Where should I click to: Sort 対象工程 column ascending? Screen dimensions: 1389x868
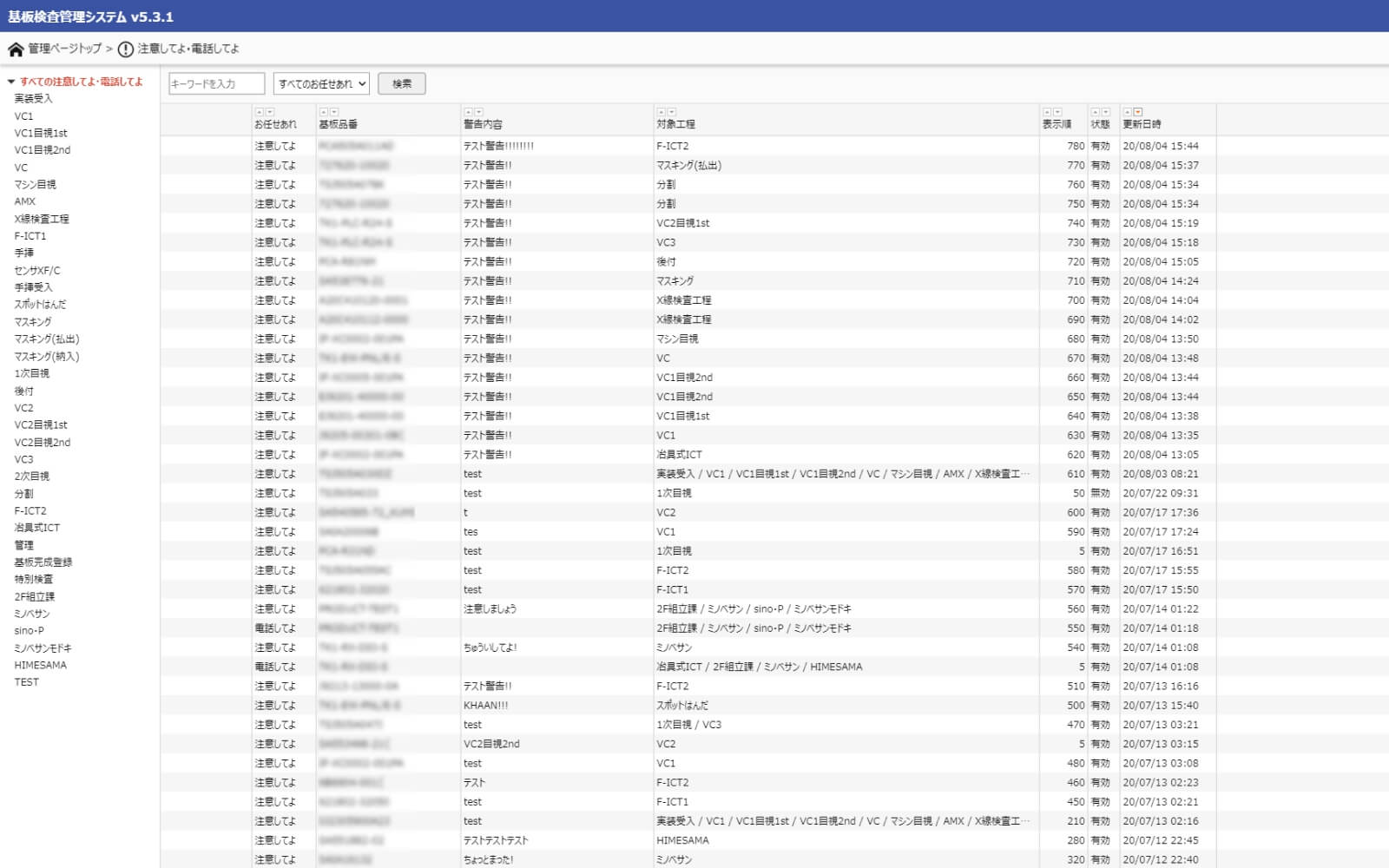(x=661, y=112)
